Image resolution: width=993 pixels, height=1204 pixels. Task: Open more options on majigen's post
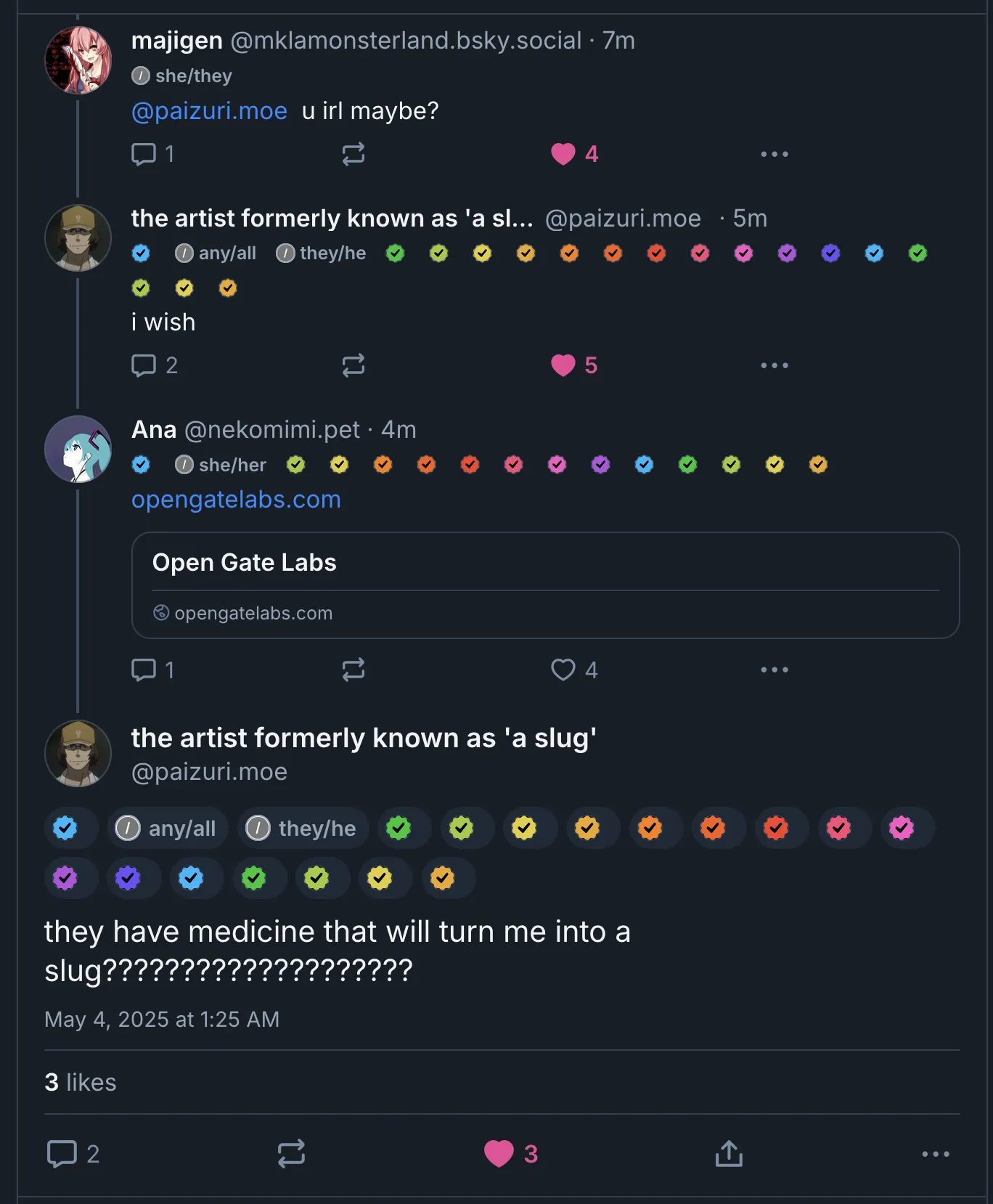click(774, 154)
